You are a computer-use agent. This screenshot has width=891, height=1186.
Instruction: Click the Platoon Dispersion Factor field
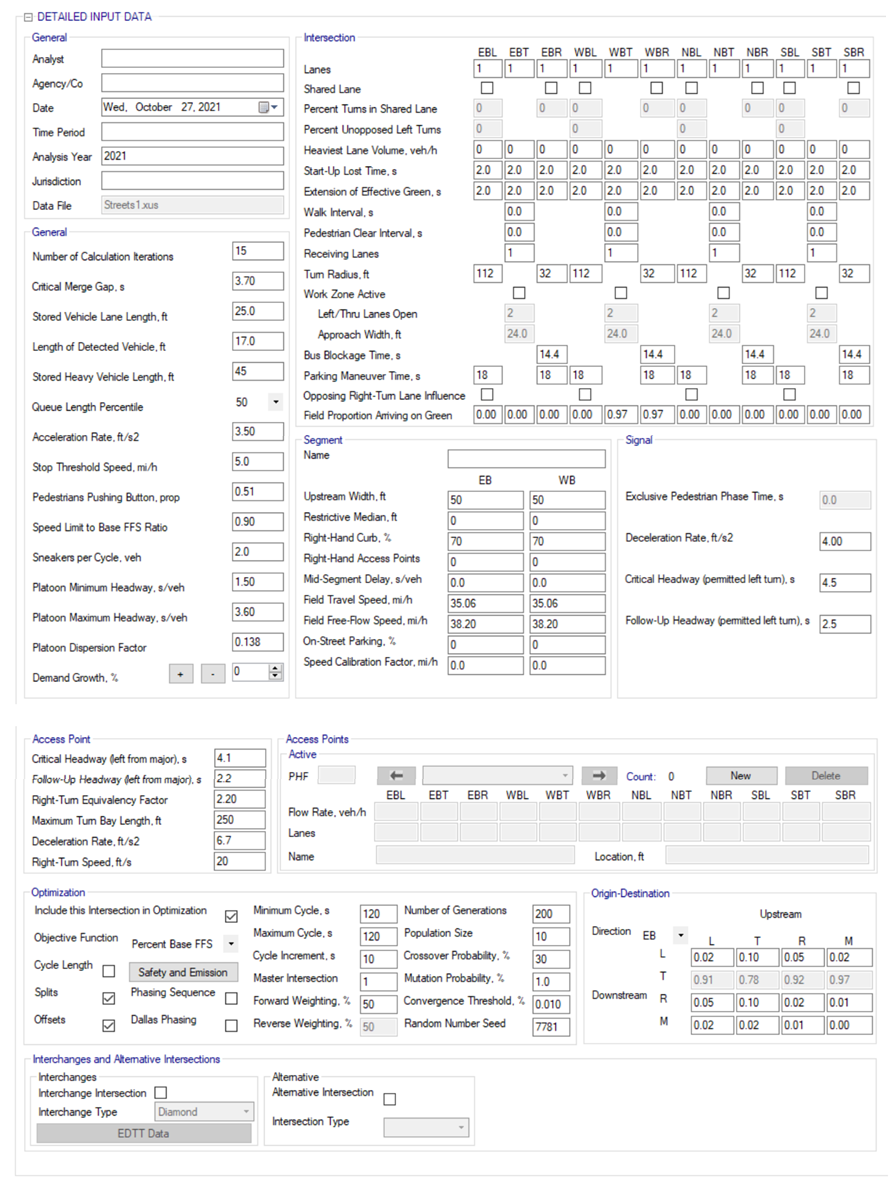tap(258, 642)
